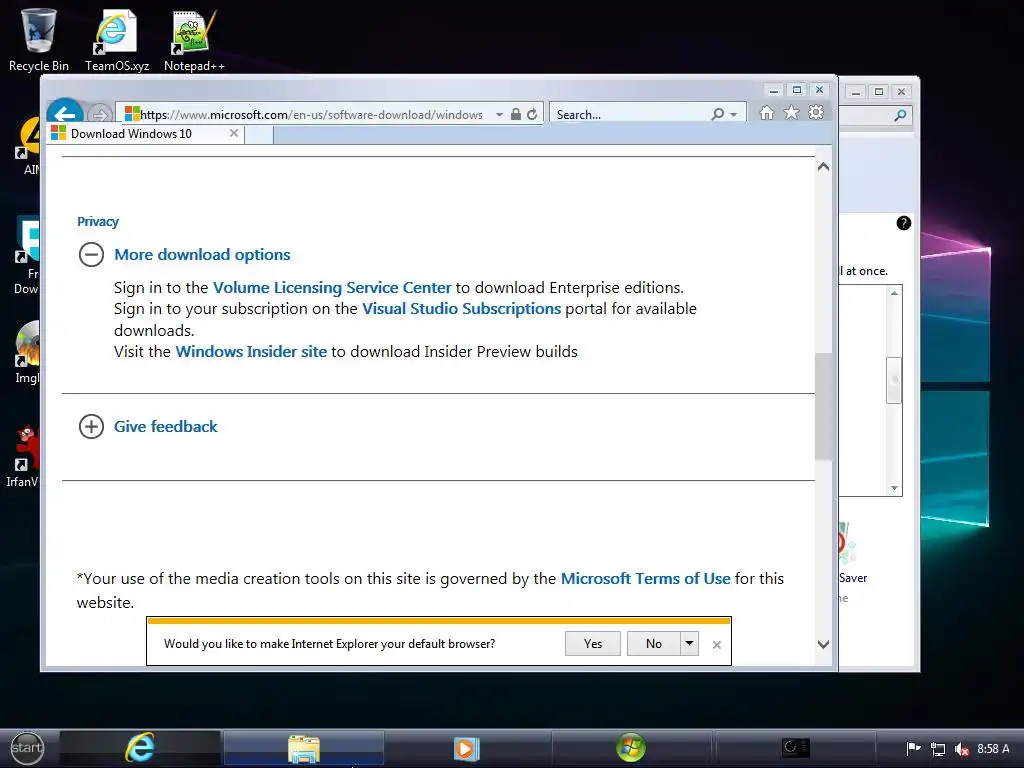This screenshot has height=768, width=1024.
Task: Click the vertical scrollbar thumb in IE
Action: 824,406
